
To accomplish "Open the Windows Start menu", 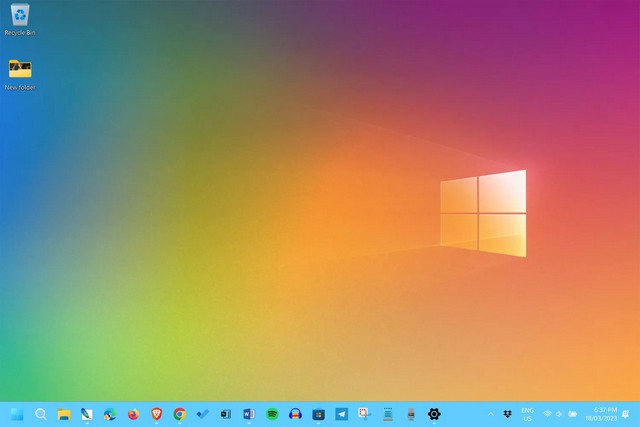I will click(17, 414).
